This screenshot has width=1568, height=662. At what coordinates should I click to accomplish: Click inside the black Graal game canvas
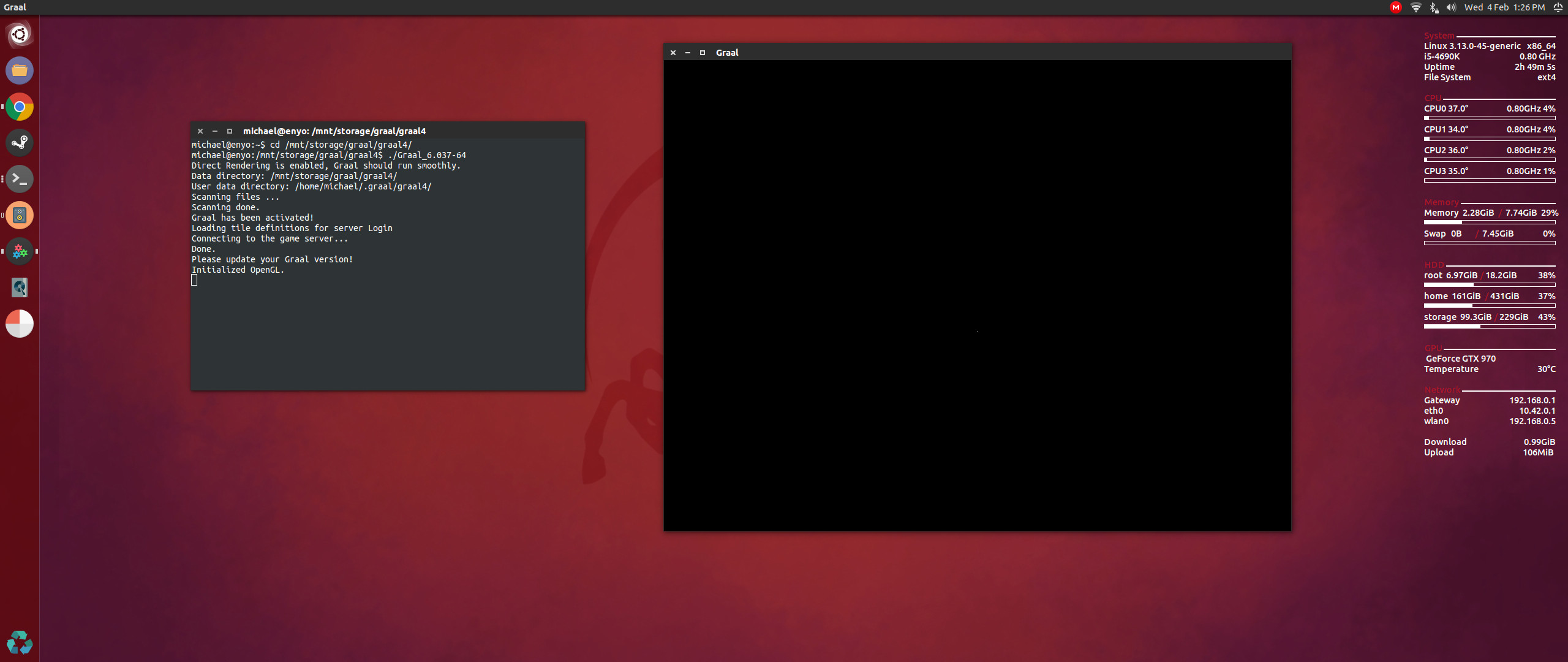tap(977, 294)
